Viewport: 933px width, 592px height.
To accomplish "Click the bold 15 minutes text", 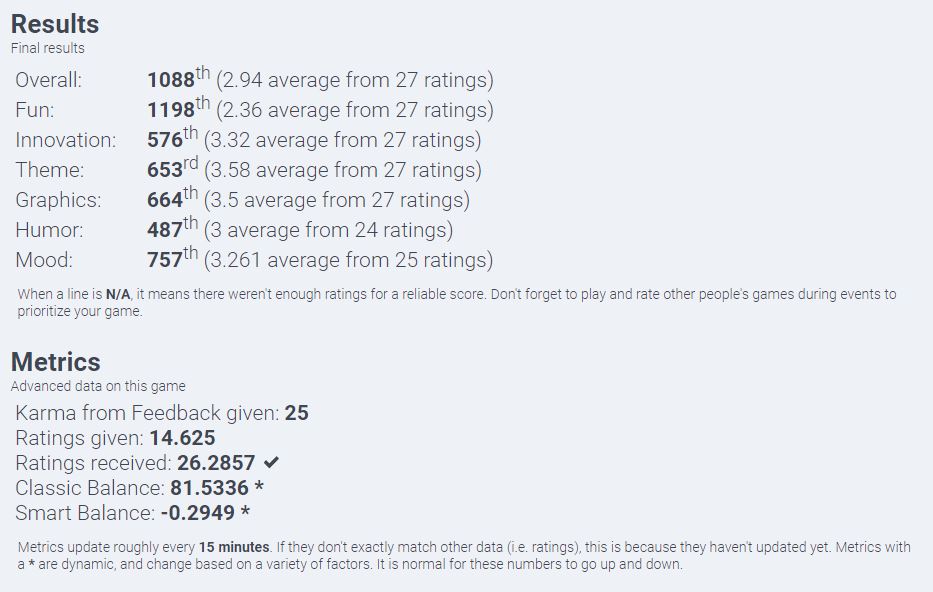I will click(x=234, y=547).
